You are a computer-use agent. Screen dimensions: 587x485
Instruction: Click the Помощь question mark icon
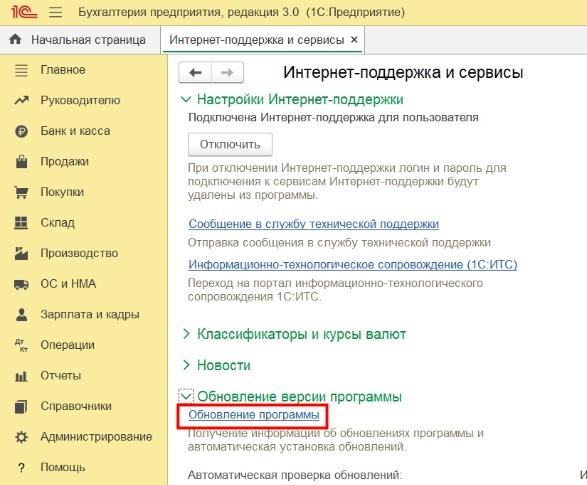(x=21, y=467)
